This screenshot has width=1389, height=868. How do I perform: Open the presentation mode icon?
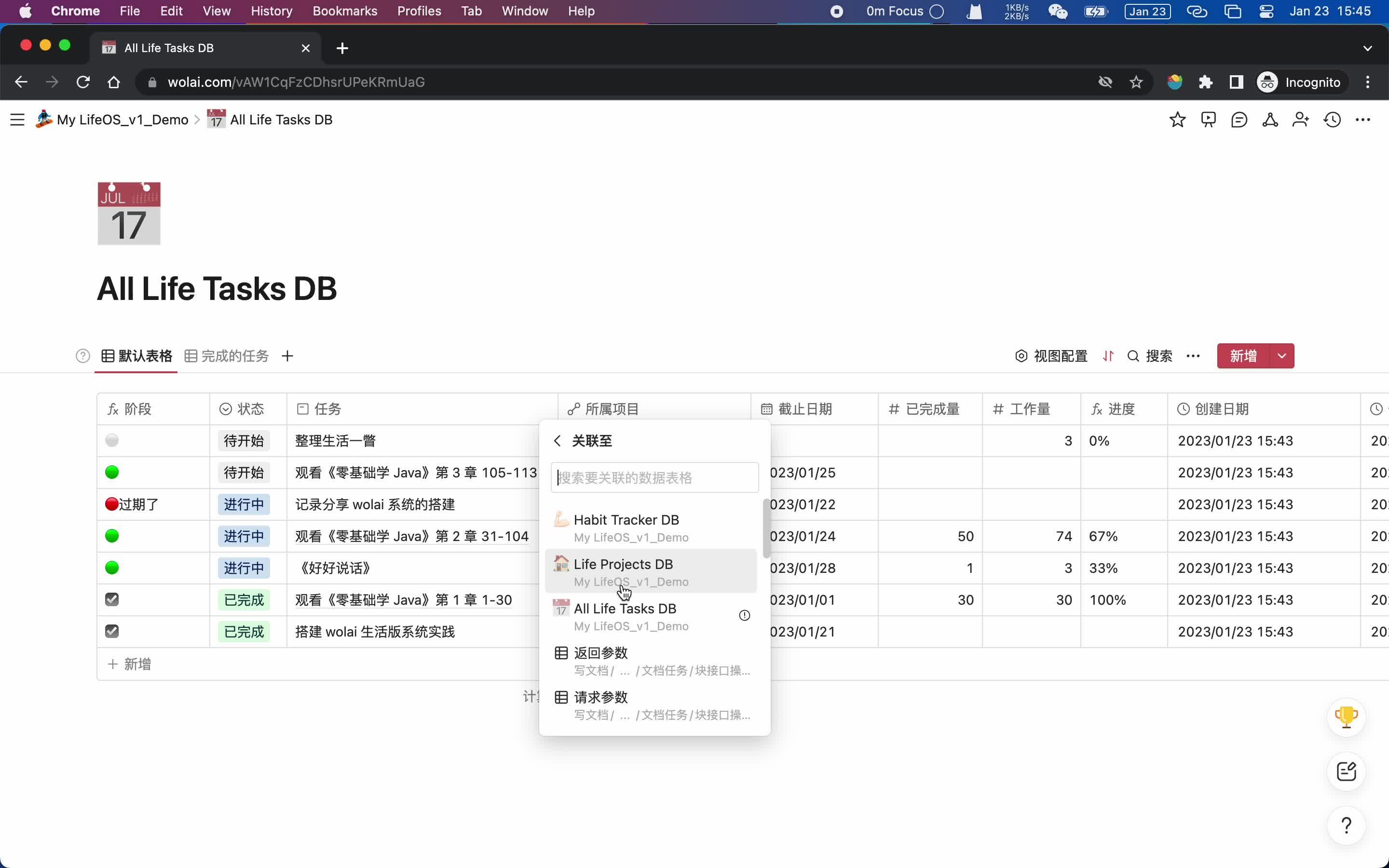pos(1208,120)
